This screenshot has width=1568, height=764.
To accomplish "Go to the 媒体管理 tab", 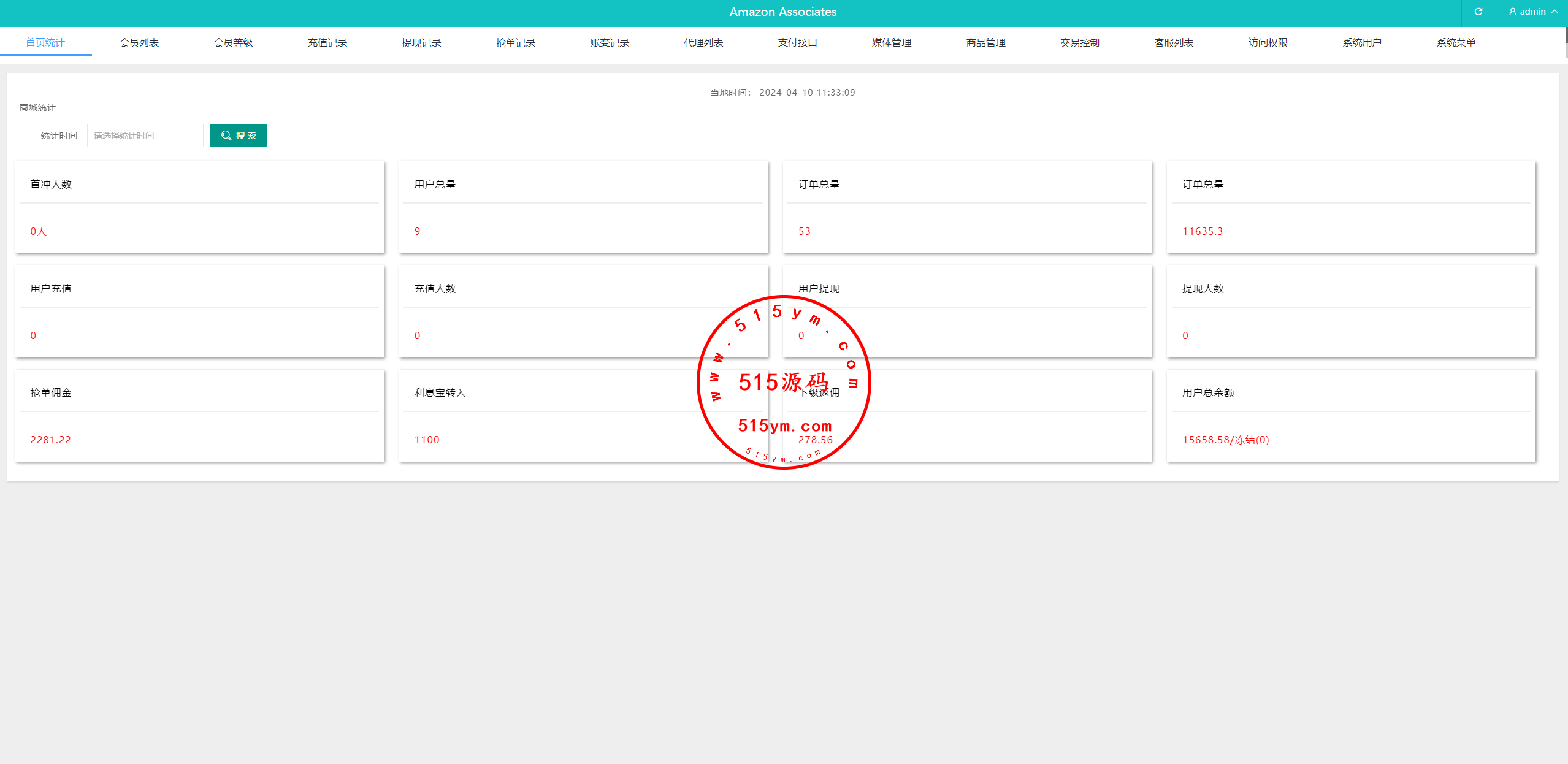I will tap(892, 42).
